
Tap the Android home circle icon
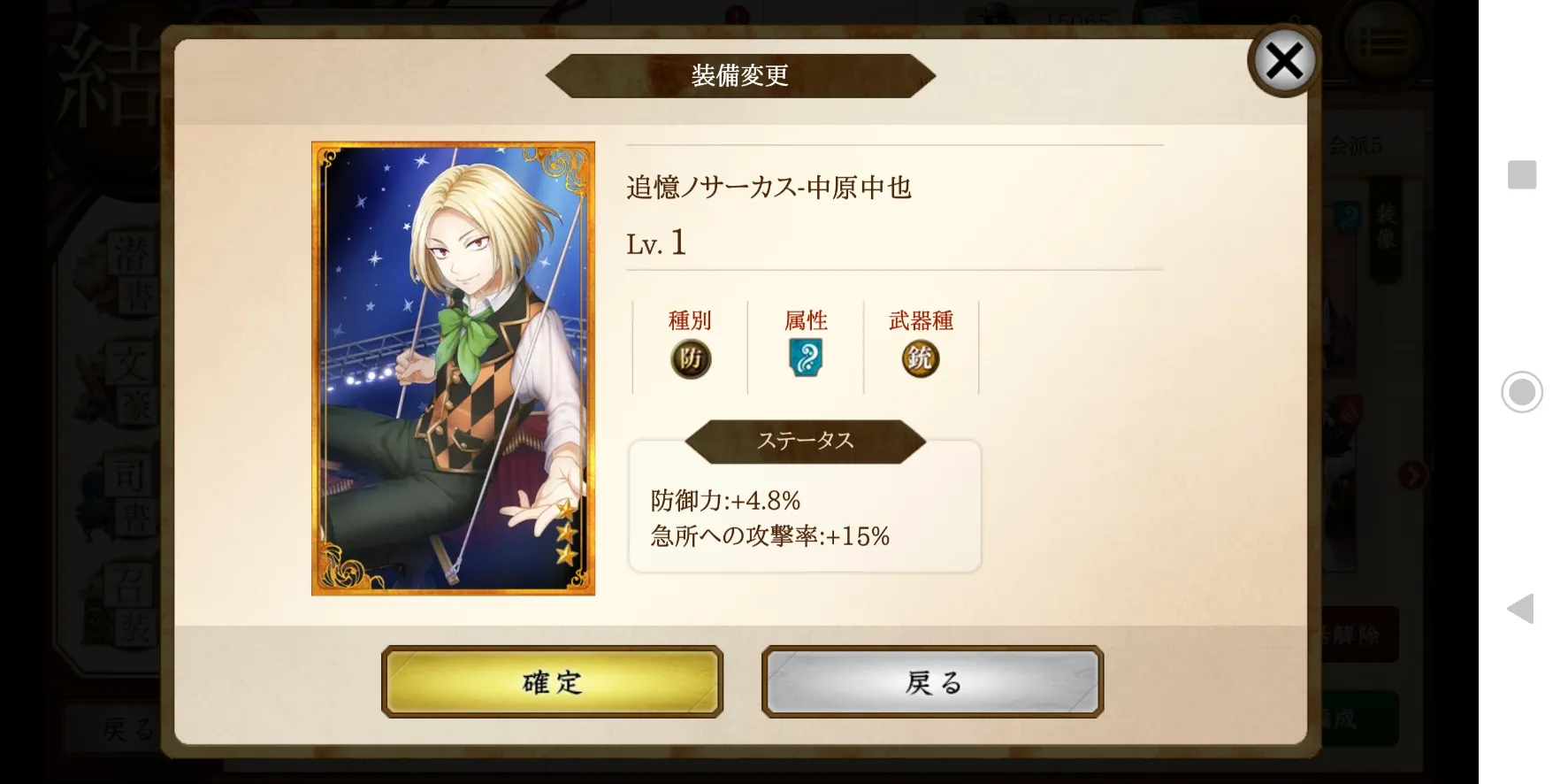tap(1521, 392)
